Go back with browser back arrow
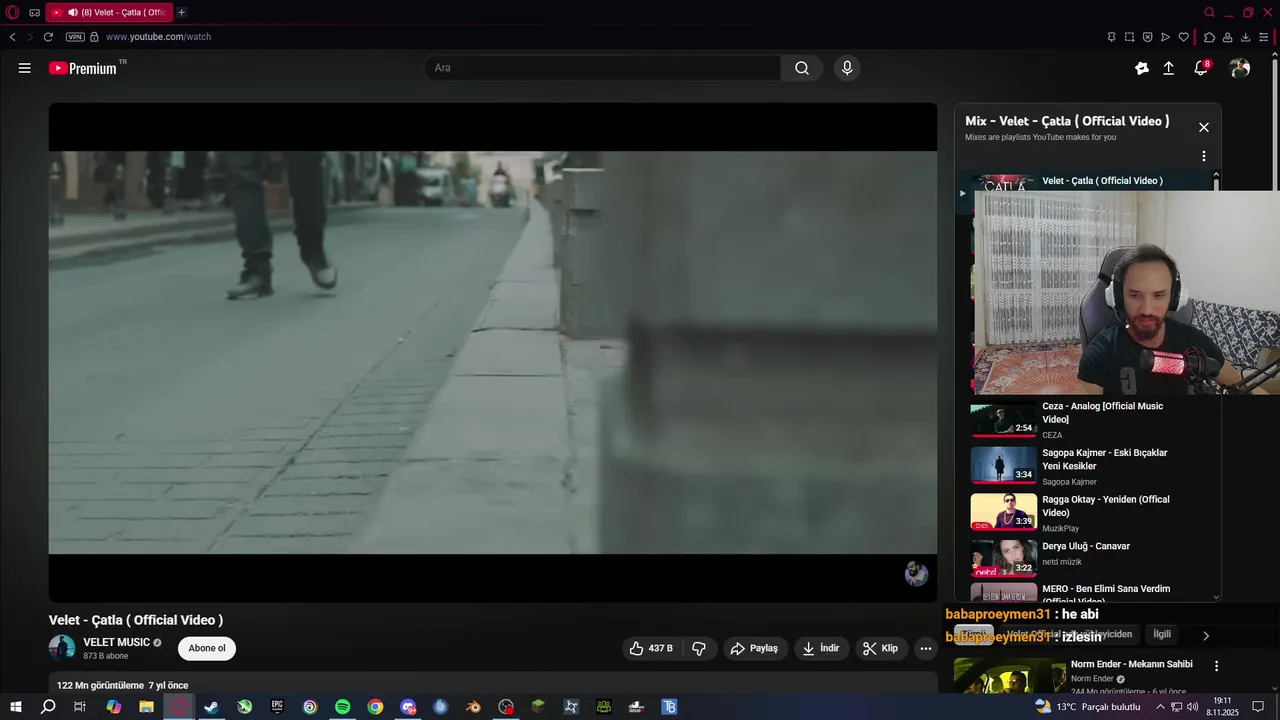 click(12, 37)
